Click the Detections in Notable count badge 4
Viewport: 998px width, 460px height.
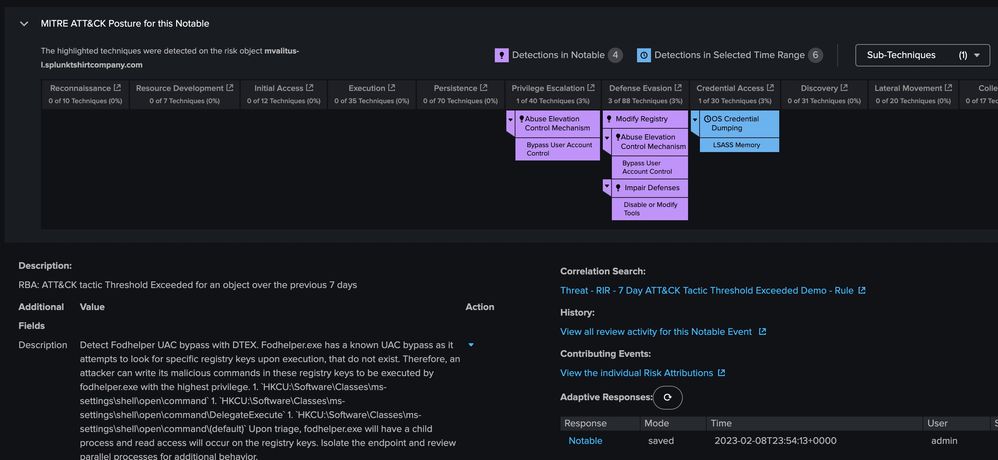pyautogui.click(x=615, y=55)
